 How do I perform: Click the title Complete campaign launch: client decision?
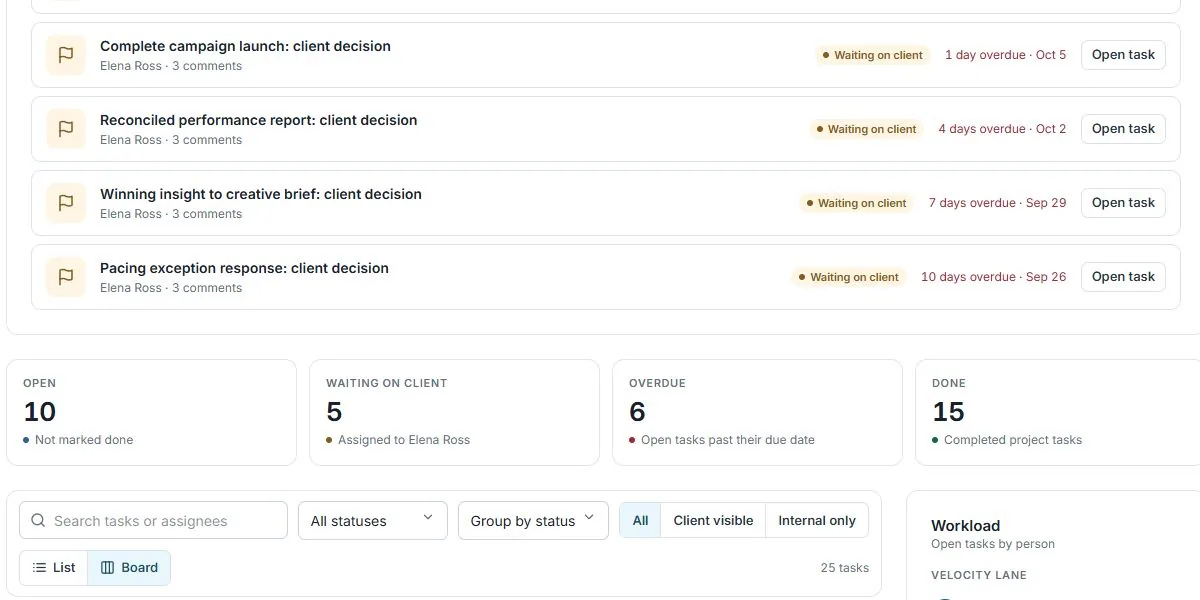coord(245,46)
